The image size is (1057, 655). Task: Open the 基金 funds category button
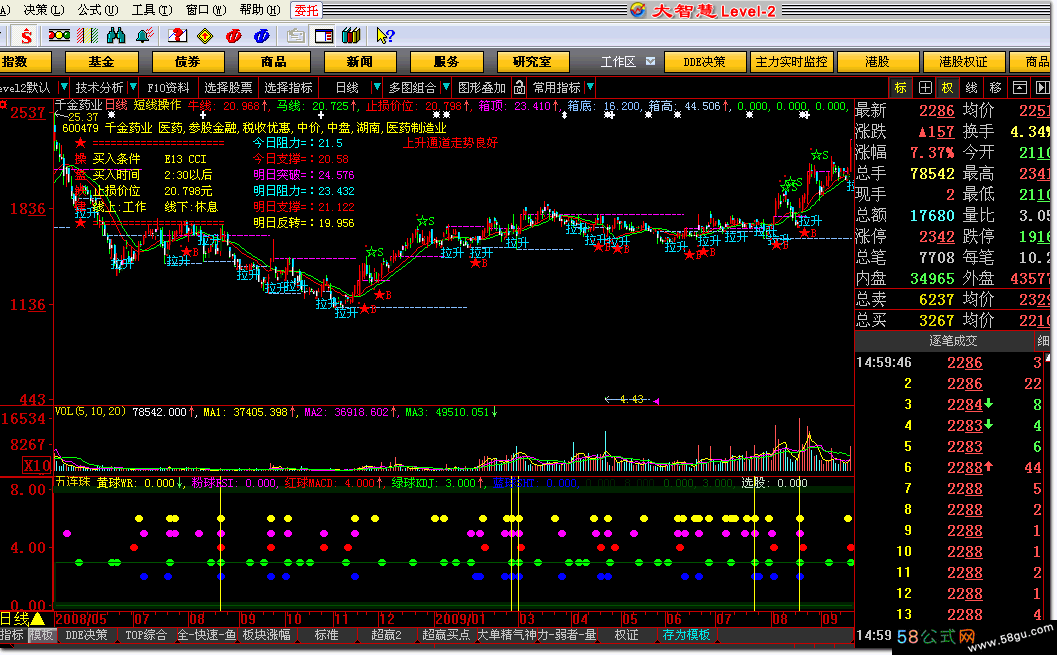[101, 62]
